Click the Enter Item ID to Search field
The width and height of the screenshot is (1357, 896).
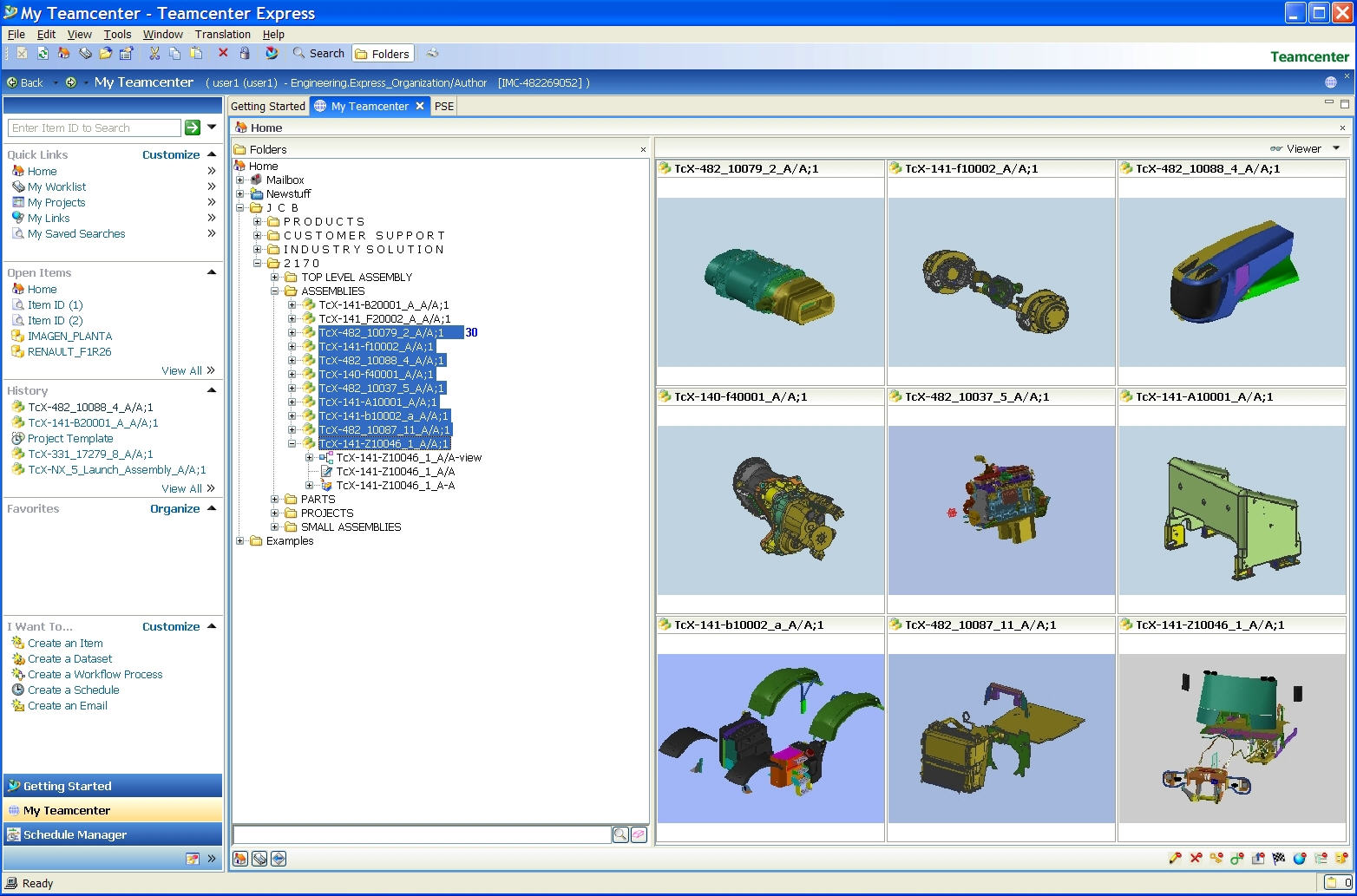point(95,128)
